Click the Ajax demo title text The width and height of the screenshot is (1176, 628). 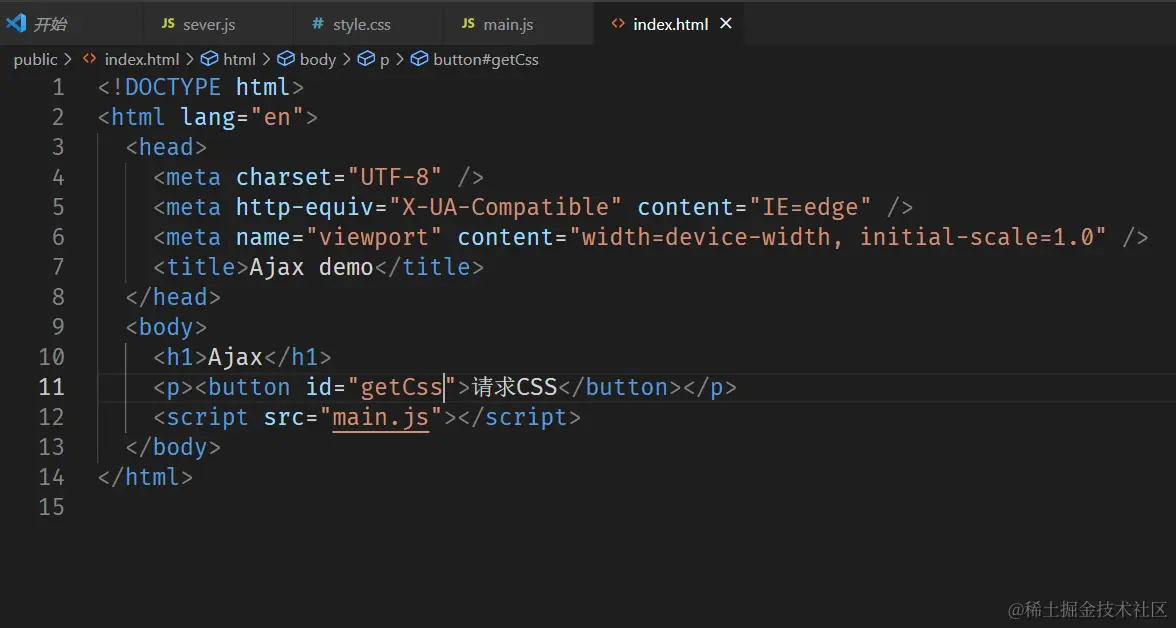tap(311, 267)
